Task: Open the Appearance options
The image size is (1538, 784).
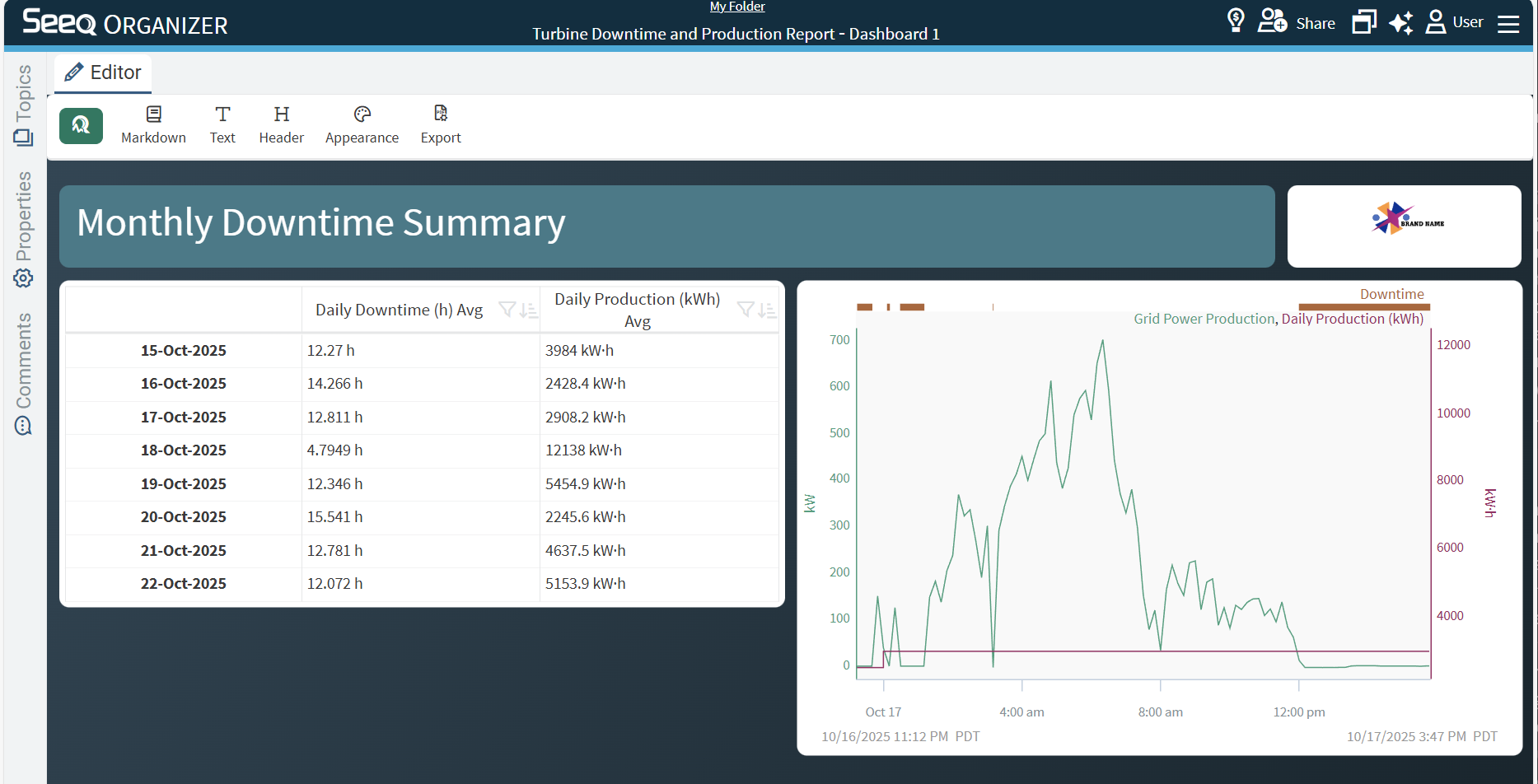Action: (362, 124)
